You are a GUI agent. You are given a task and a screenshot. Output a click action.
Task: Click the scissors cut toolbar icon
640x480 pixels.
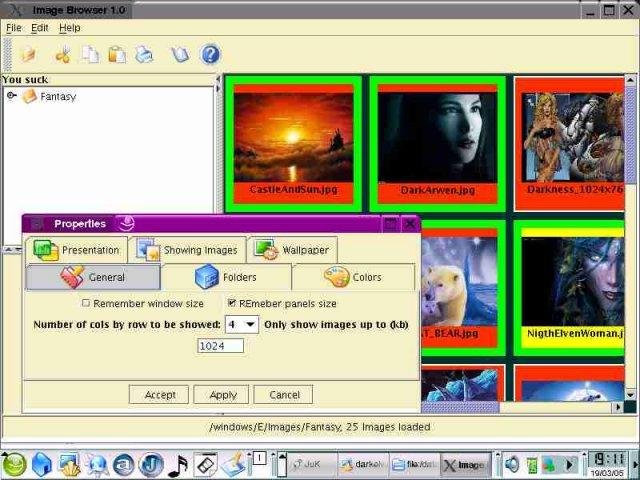coord(63,54)
